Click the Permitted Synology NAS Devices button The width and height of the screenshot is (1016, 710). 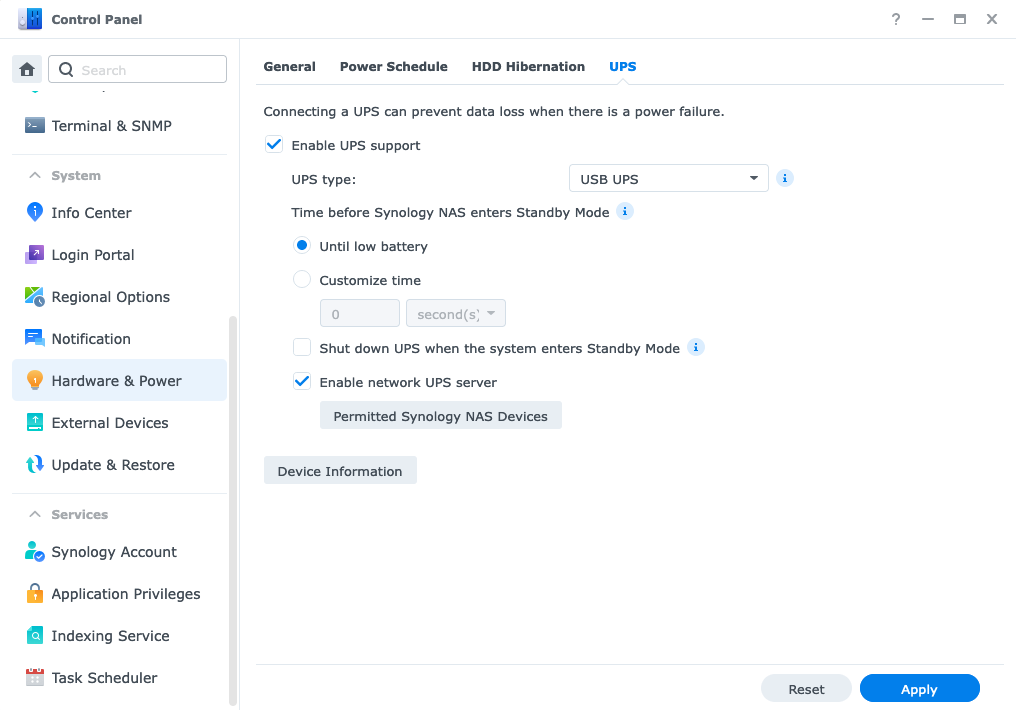tap(441, 416)
